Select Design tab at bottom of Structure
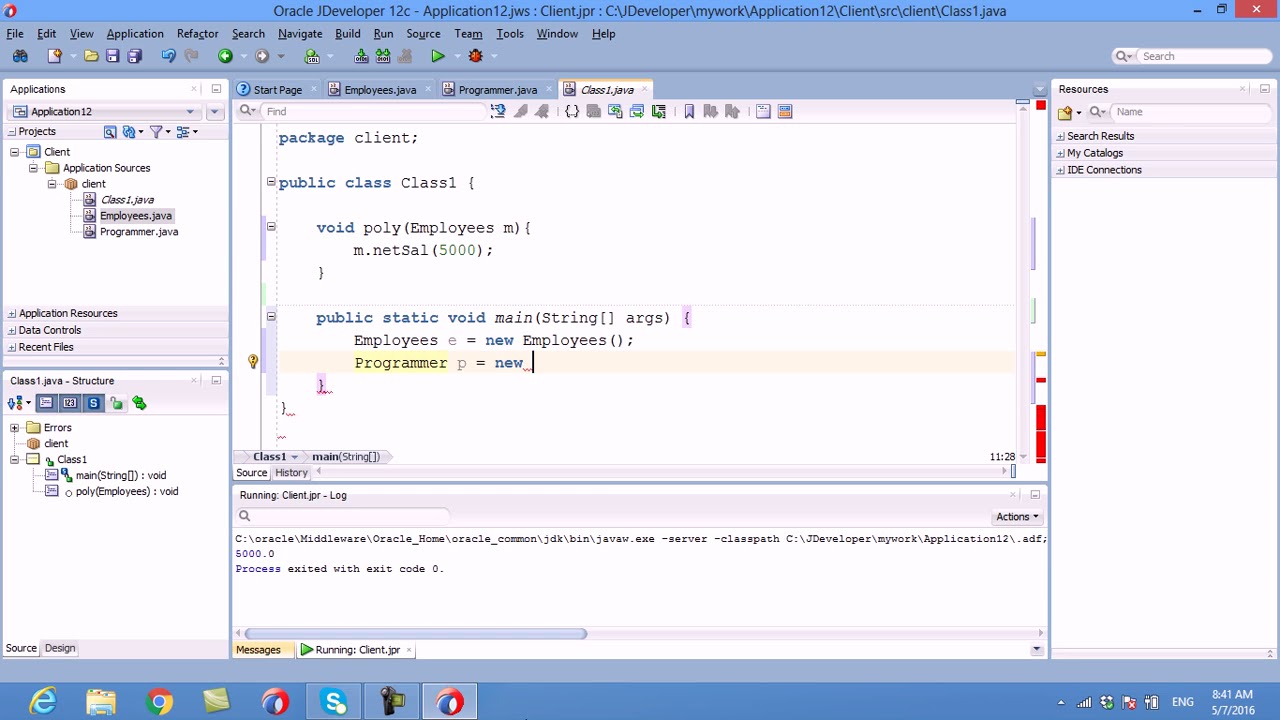The width and height of the screenshot is (1280, 720). click(x=60, y=648)
